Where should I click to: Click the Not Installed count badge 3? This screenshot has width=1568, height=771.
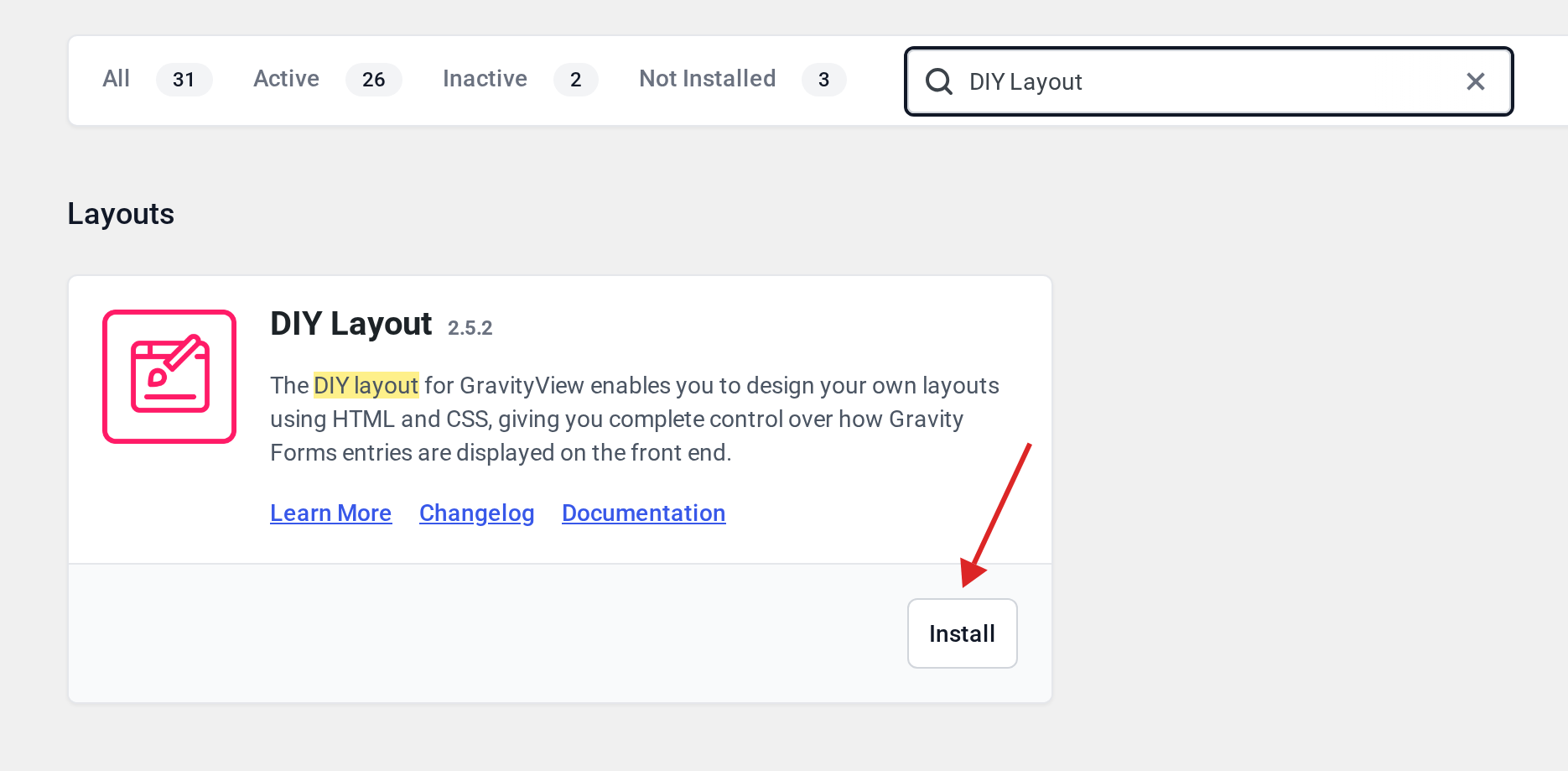(823, 80)
